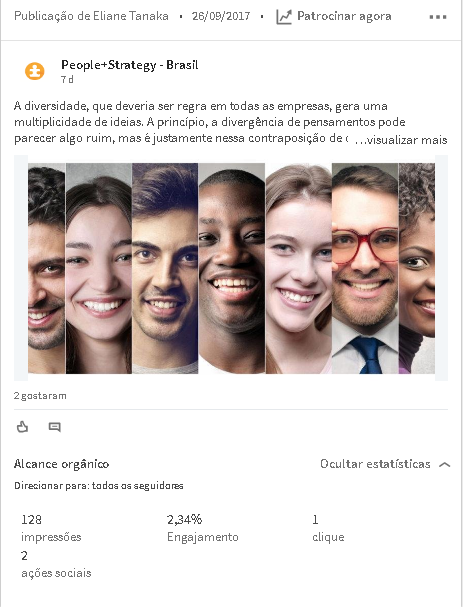The height and width of the screenshot is (607, 463).
Task: View who liked via 2 gostaram
Action: coord(40,396)
